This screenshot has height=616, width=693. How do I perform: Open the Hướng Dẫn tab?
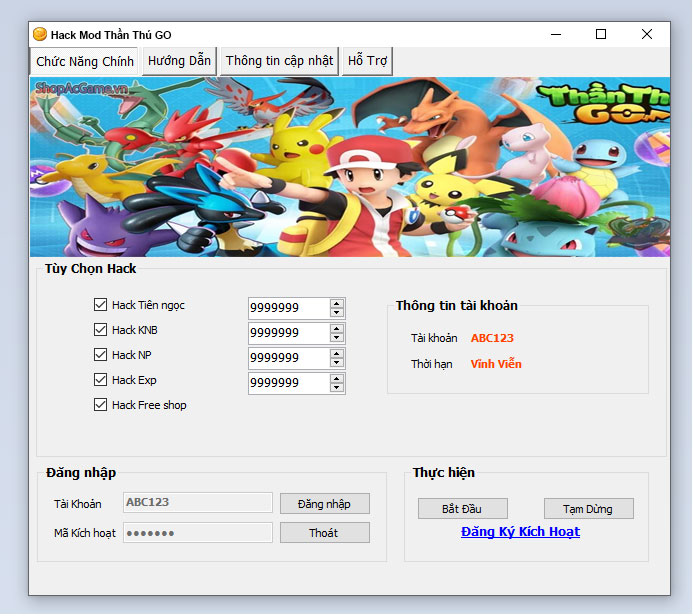tap(179, 61)
